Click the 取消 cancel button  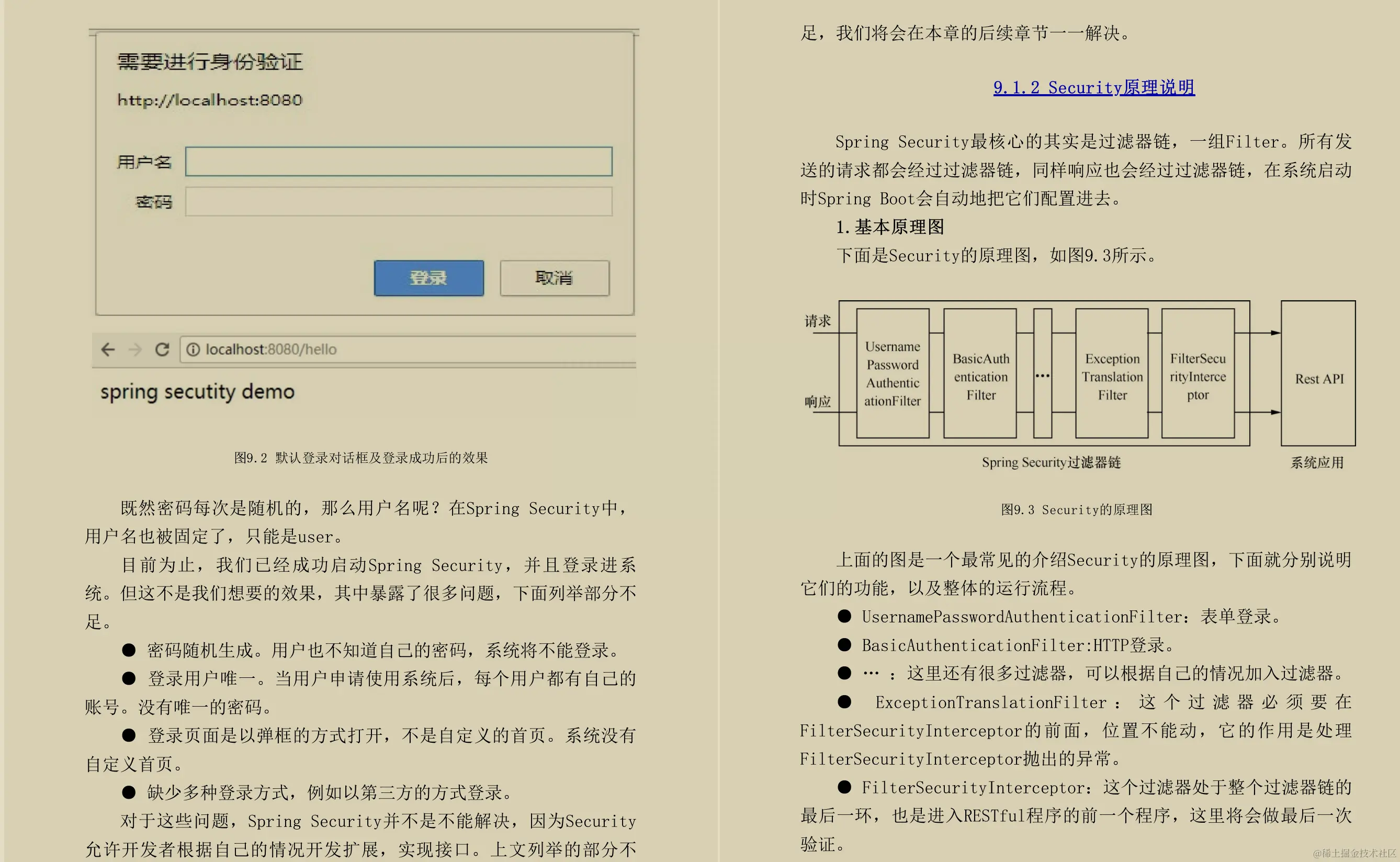[554, 278]
